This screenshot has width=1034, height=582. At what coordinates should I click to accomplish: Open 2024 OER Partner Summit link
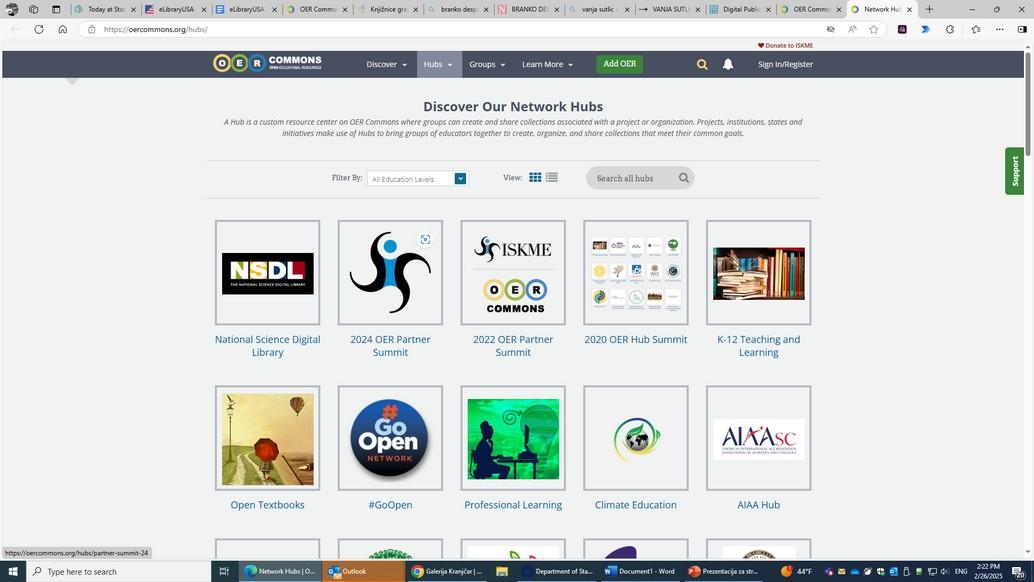click(390, 345)
